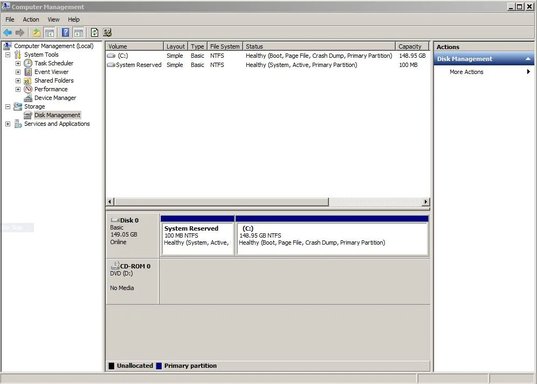Click the Services and Applications icon
Viewport: 537px width, 384px height.
tap(18, 124)
